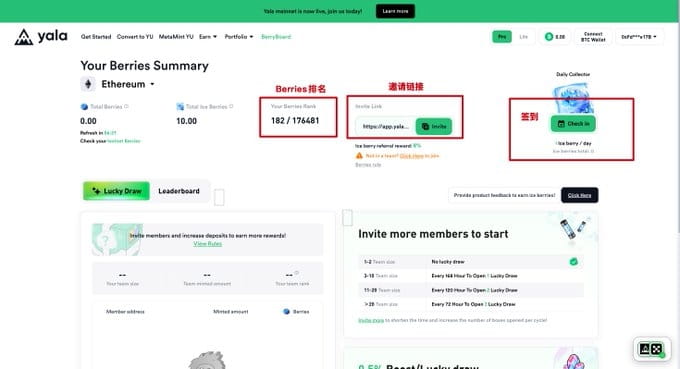Click the invite link URL field
Screen dimensions: 680x369
pos(386,126)
